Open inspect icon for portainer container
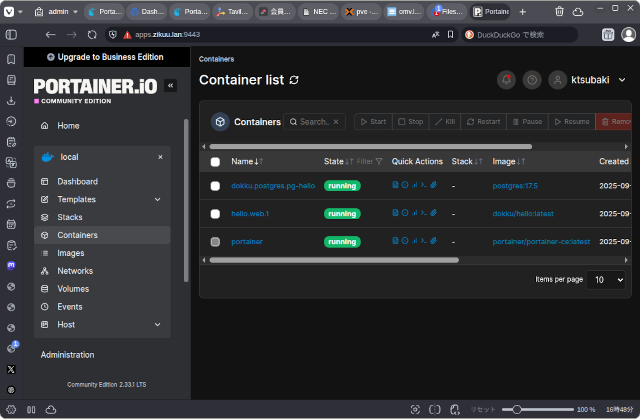Screen dimensions: 640x419 pyautogui.click(x=404, y=241)
